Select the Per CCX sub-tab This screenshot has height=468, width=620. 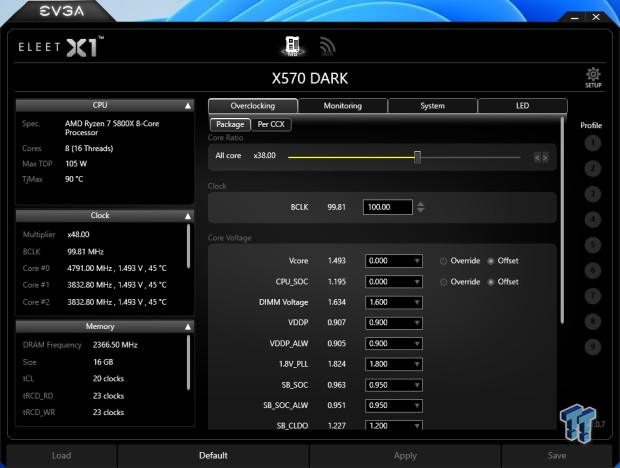pos(271,124)
